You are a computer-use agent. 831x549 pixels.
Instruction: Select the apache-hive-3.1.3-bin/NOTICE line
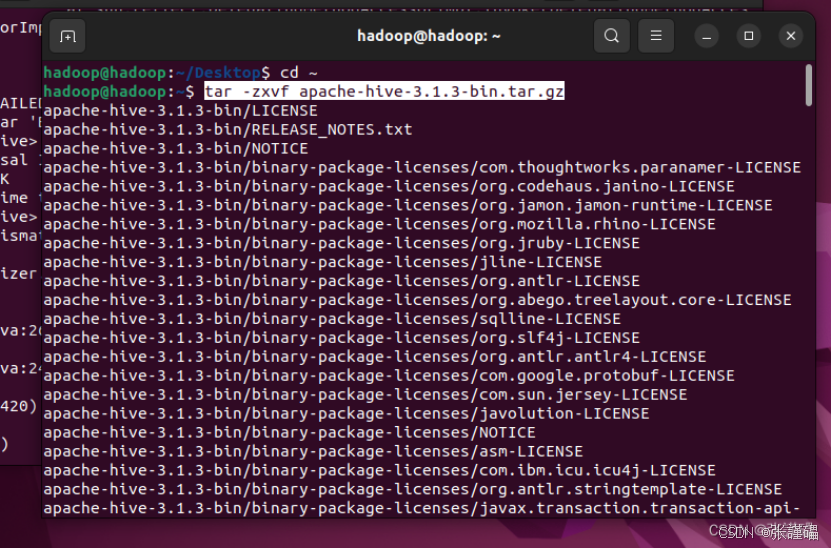pos(176,149)
